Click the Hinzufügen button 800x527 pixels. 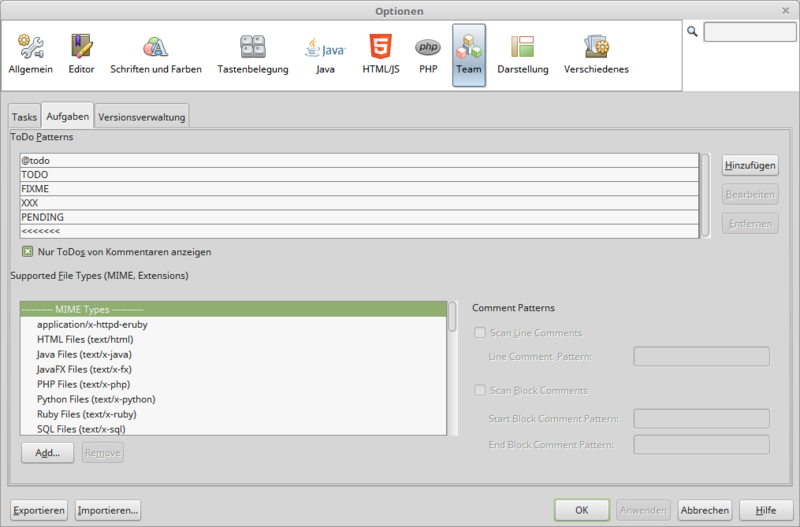[750, 165]
